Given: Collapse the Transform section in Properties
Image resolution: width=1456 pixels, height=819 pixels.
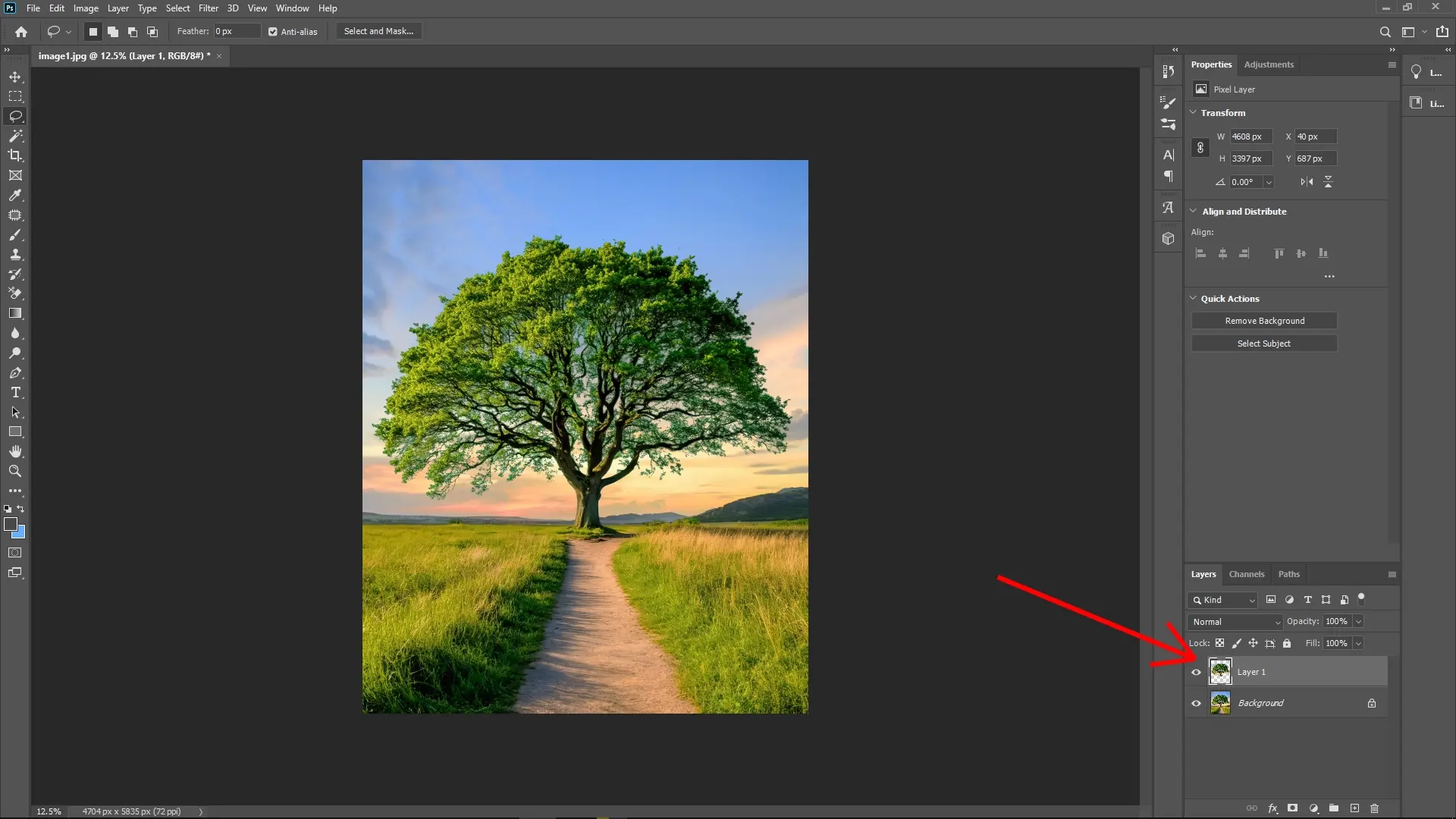Looking at the screenshot, I should point(1194,112).
